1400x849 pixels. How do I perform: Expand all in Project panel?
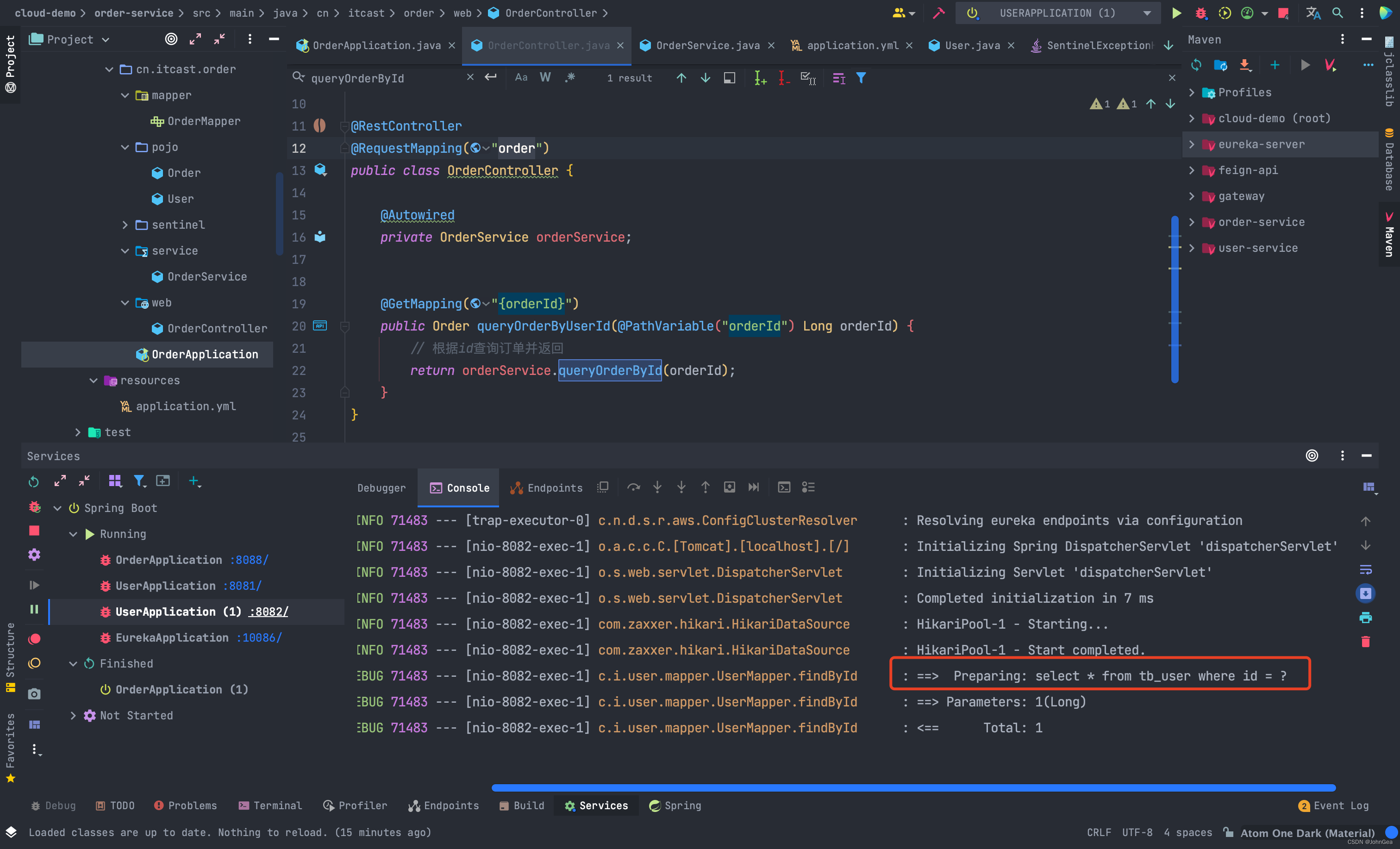(195, 38)
